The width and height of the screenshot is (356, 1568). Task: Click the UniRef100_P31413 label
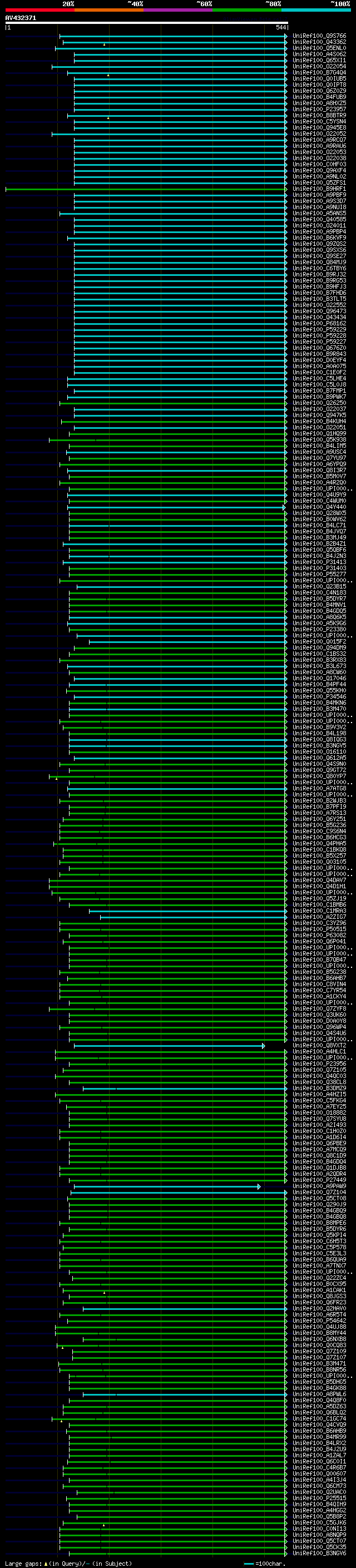coord(319,562)
